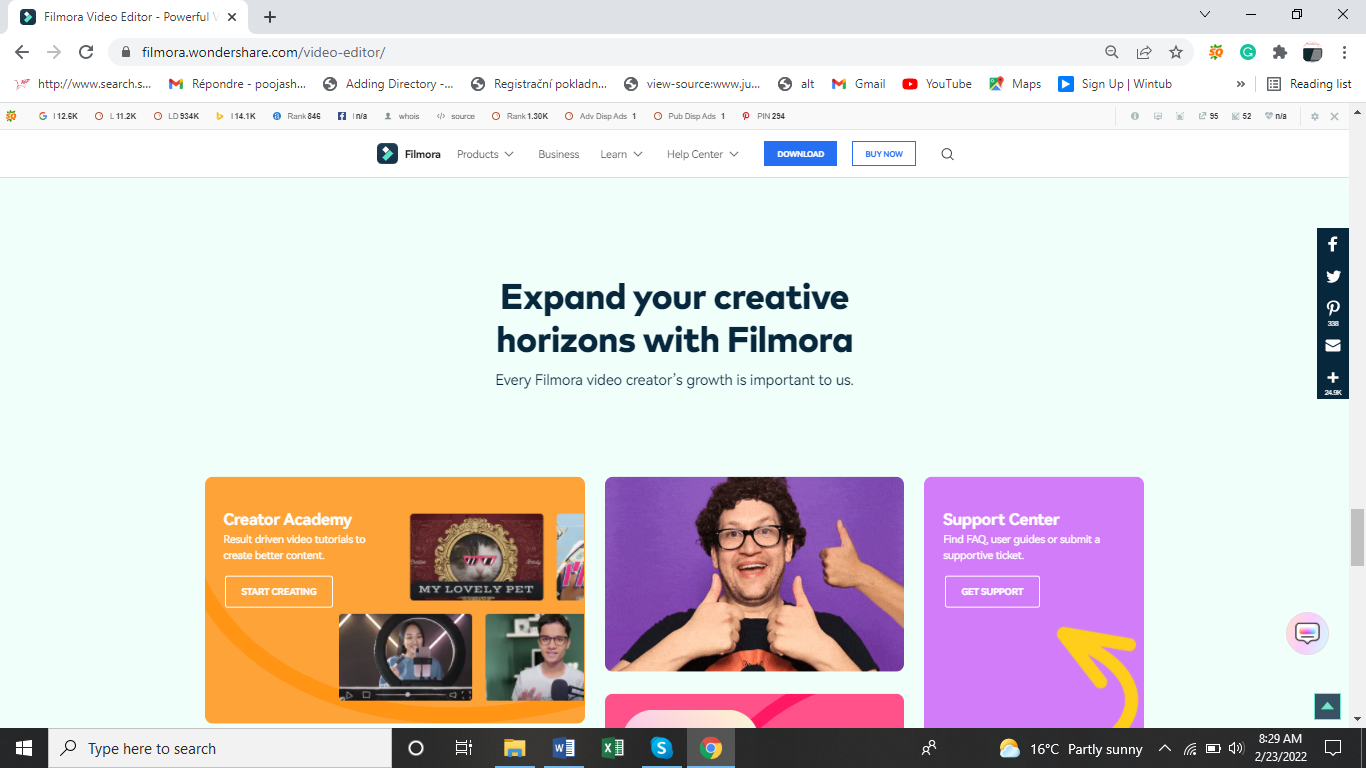Open the Business menu item
The width and height of the screenshot is (1366, 768).
tap(559, 154)
